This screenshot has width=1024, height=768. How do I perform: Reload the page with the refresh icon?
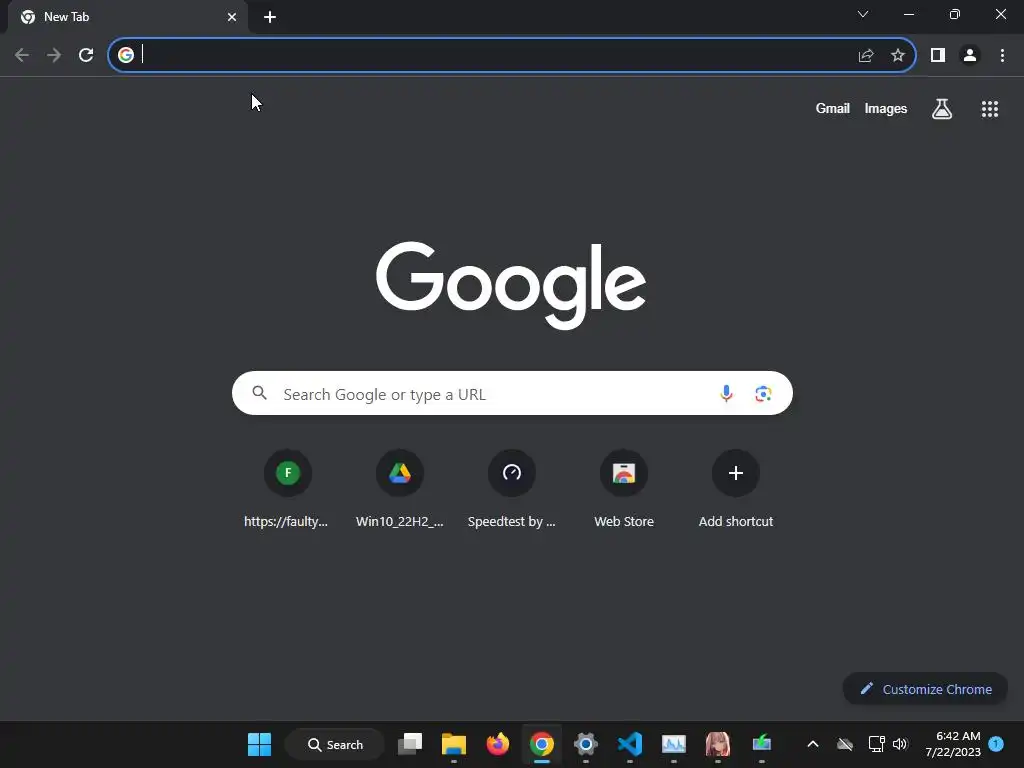click(x=86, y=55)
